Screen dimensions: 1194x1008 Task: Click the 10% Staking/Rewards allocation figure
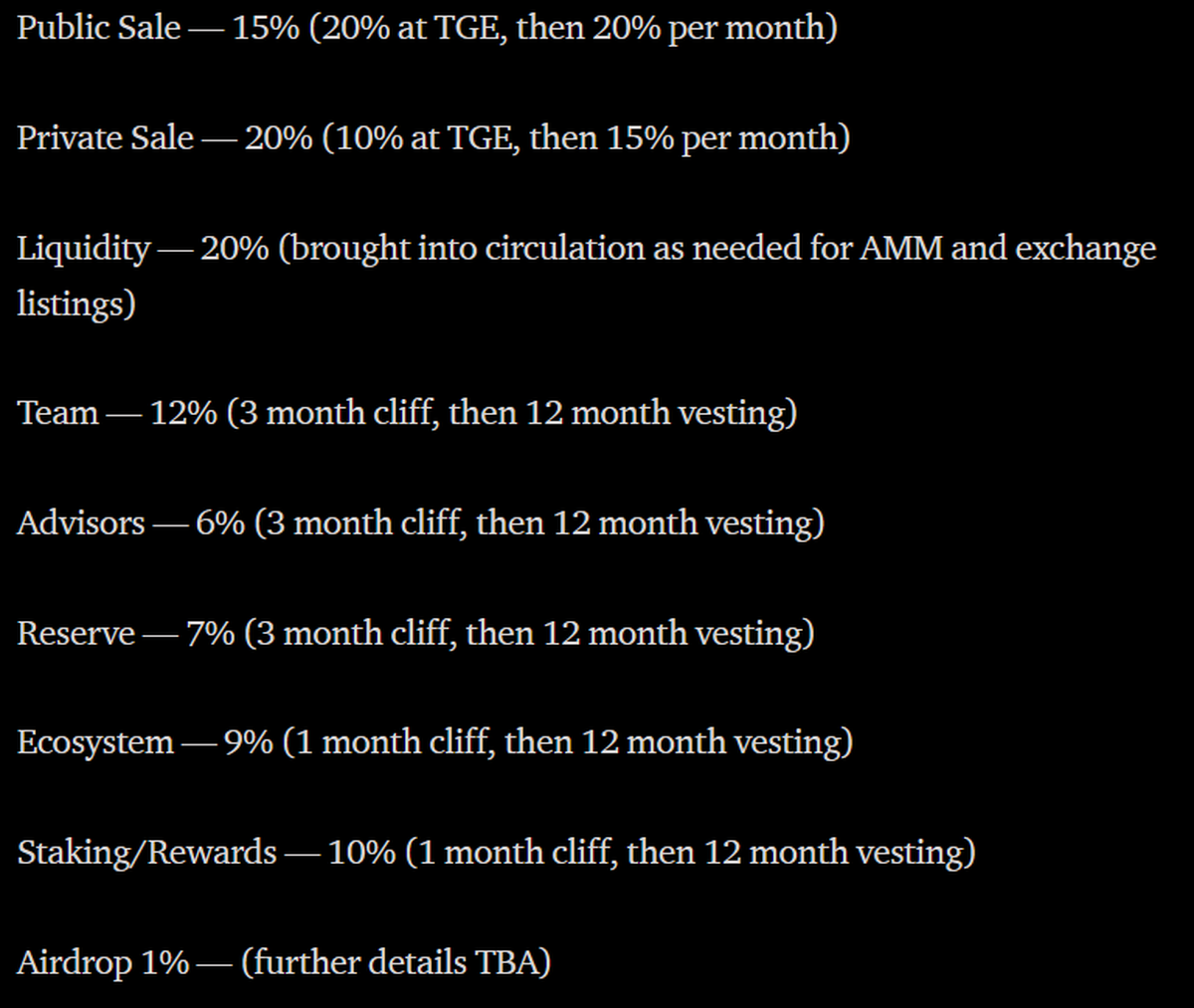361,853
